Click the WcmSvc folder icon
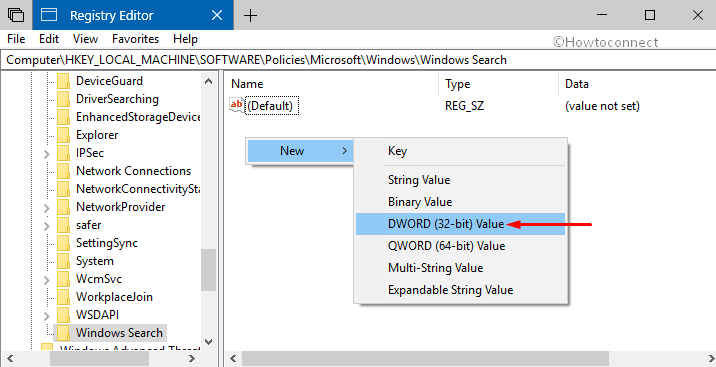This screenshot has height=367, width=716. click(63, 279)
